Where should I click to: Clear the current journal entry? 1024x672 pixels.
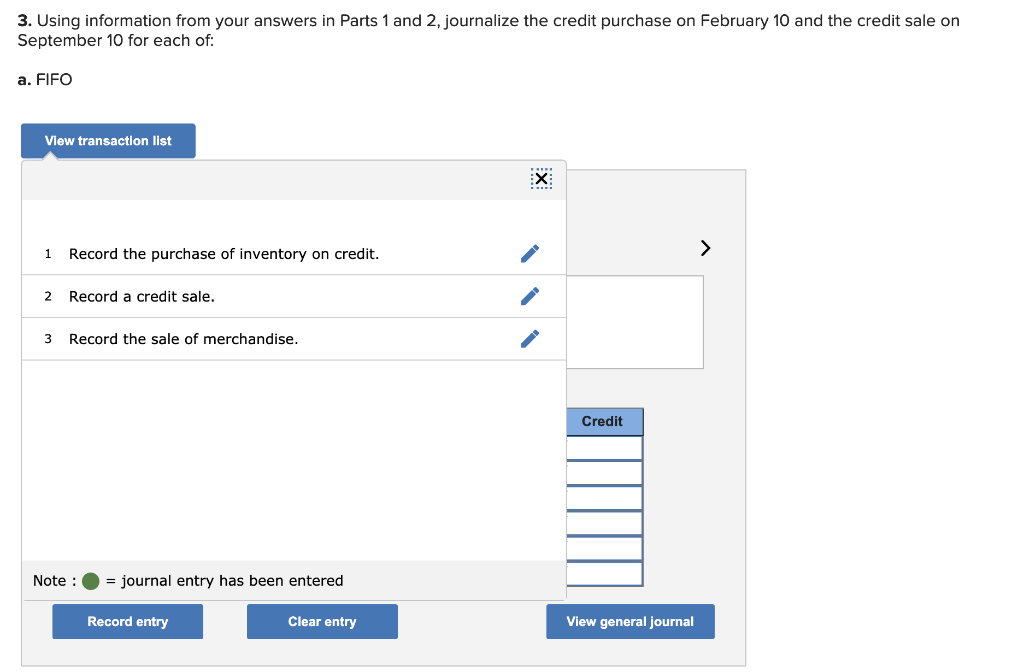coord(322,622)
